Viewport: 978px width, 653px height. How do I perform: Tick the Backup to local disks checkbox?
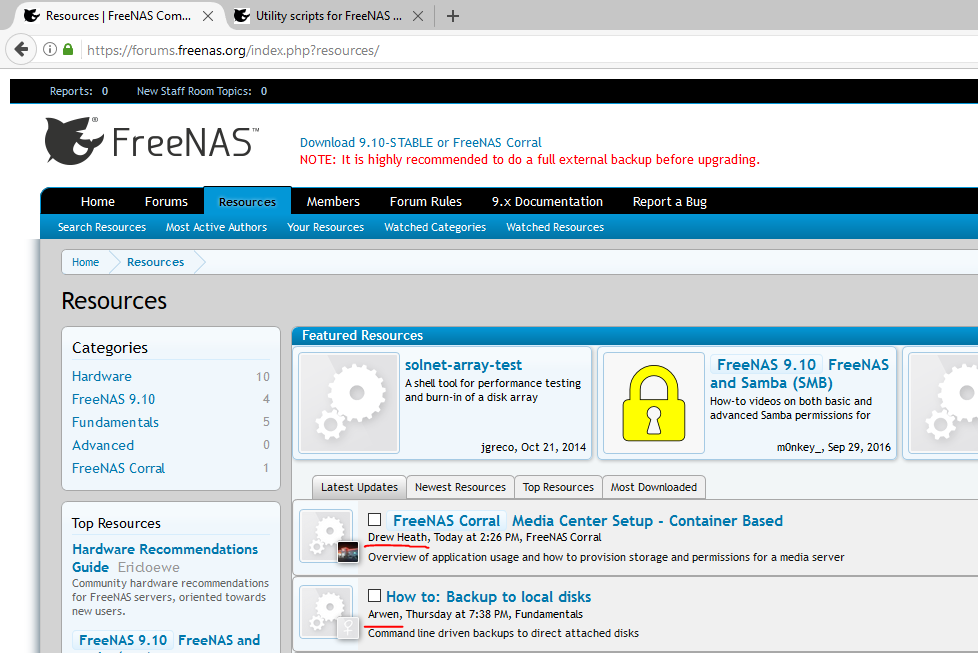375,596
